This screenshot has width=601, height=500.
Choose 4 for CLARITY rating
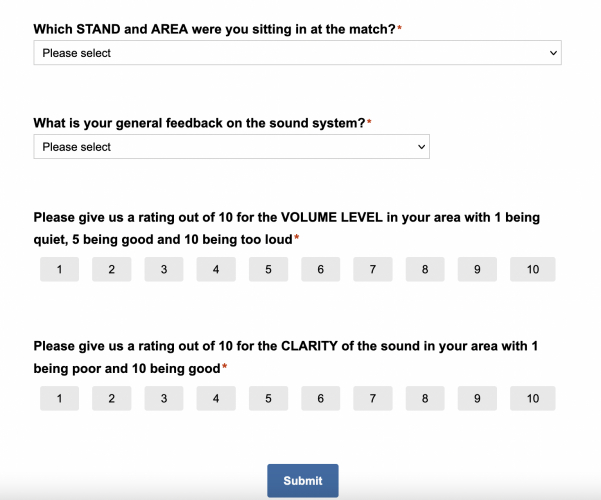coord(216,399)
